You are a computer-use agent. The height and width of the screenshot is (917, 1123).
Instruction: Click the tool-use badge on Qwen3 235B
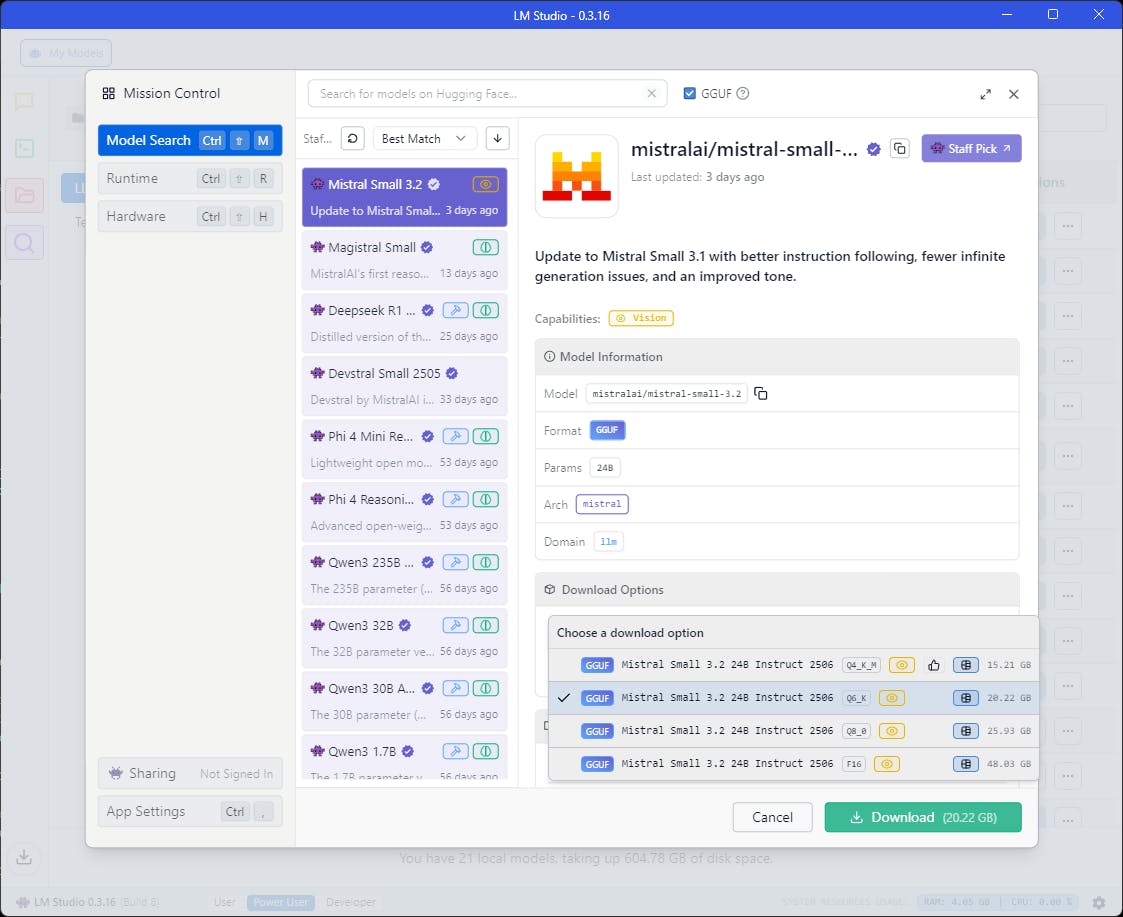(x=455, y=562)
